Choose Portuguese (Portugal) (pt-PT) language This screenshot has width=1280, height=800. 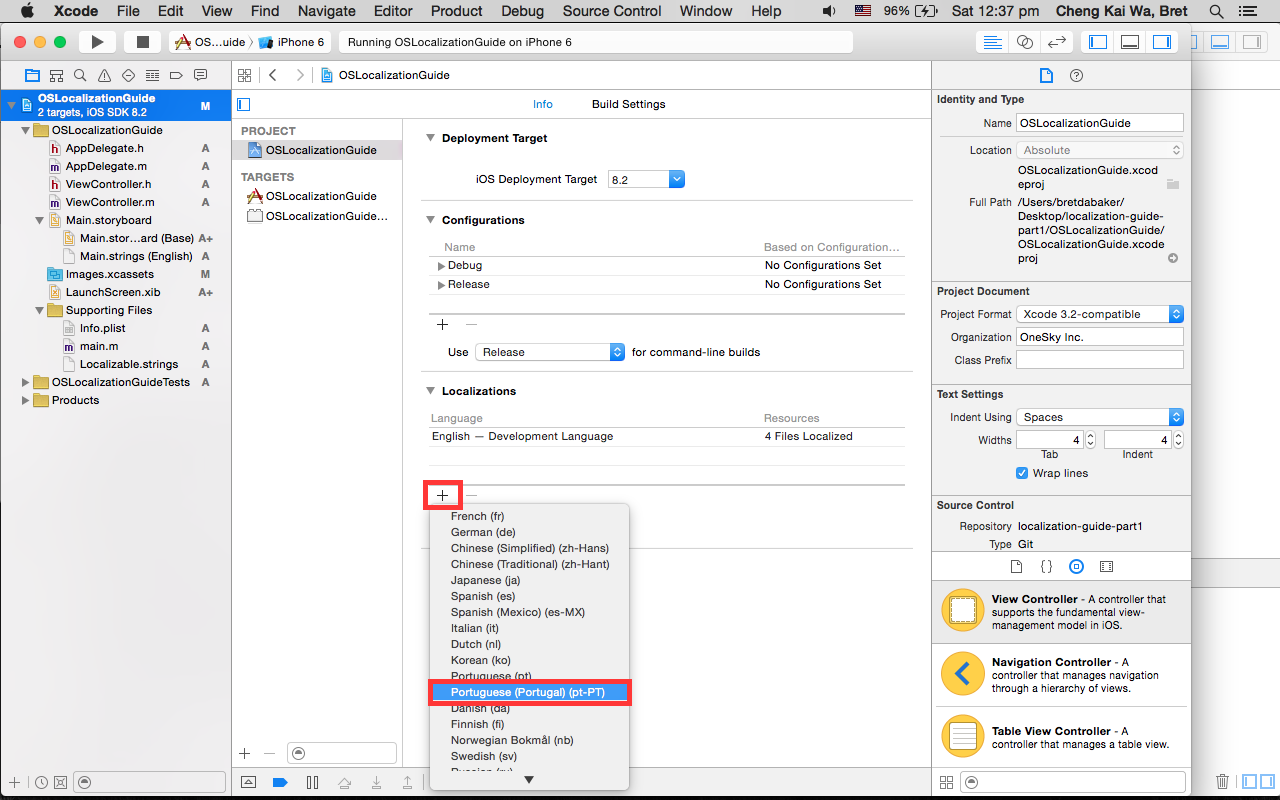click(530, 692)
